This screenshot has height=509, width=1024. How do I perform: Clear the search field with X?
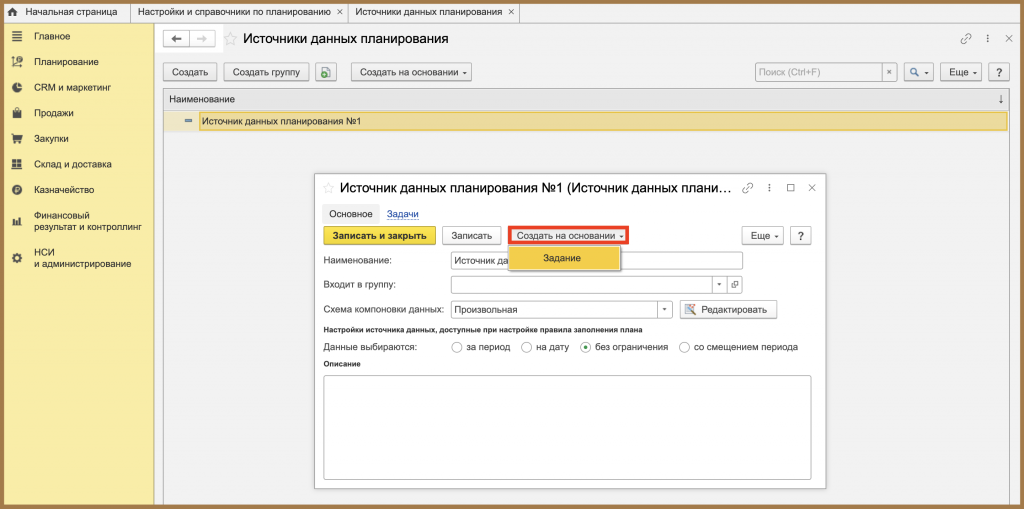point(889,73)
